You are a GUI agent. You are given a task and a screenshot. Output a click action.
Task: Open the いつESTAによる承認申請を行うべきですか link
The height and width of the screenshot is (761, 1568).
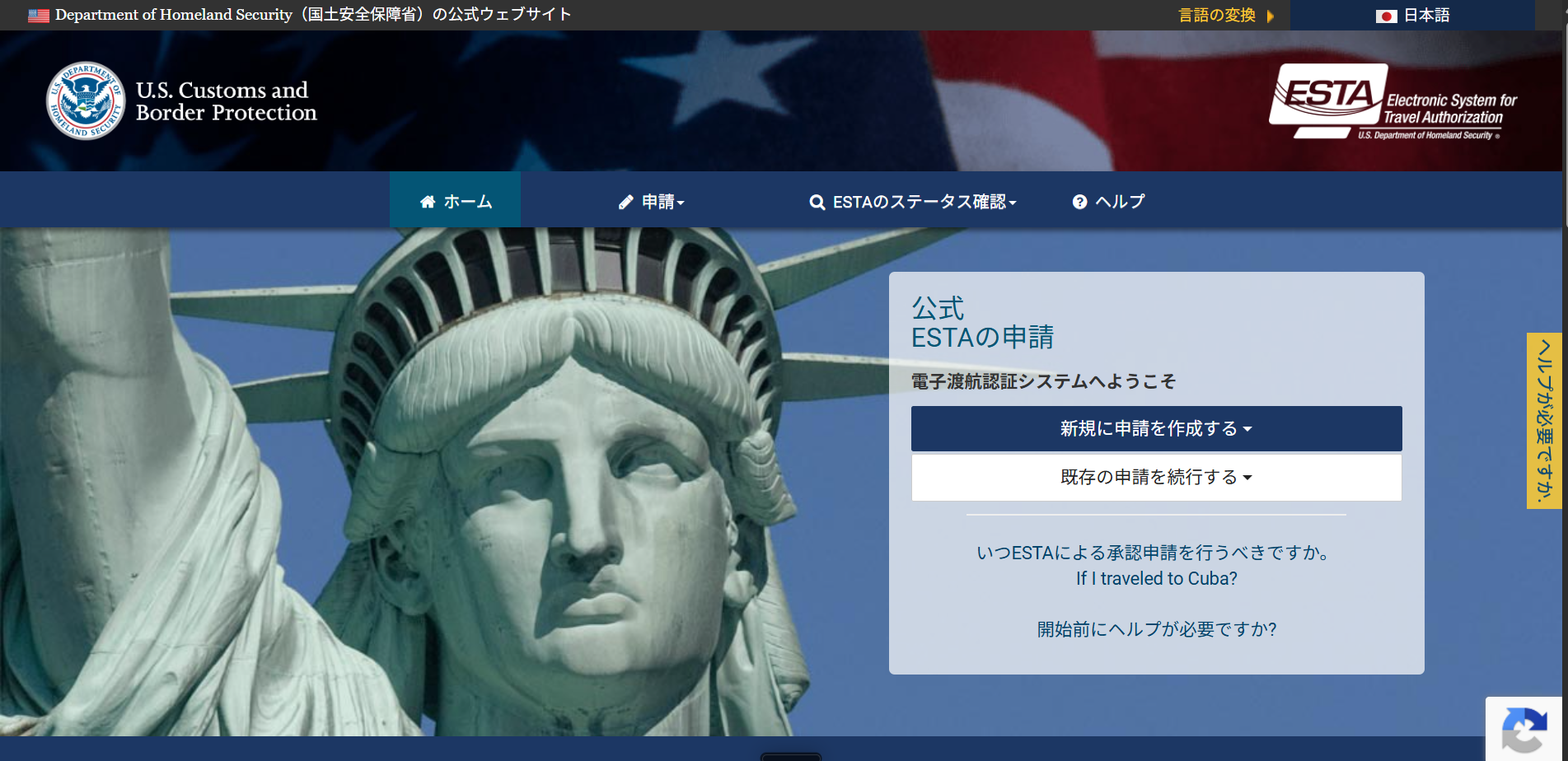tap(1156, 553)
